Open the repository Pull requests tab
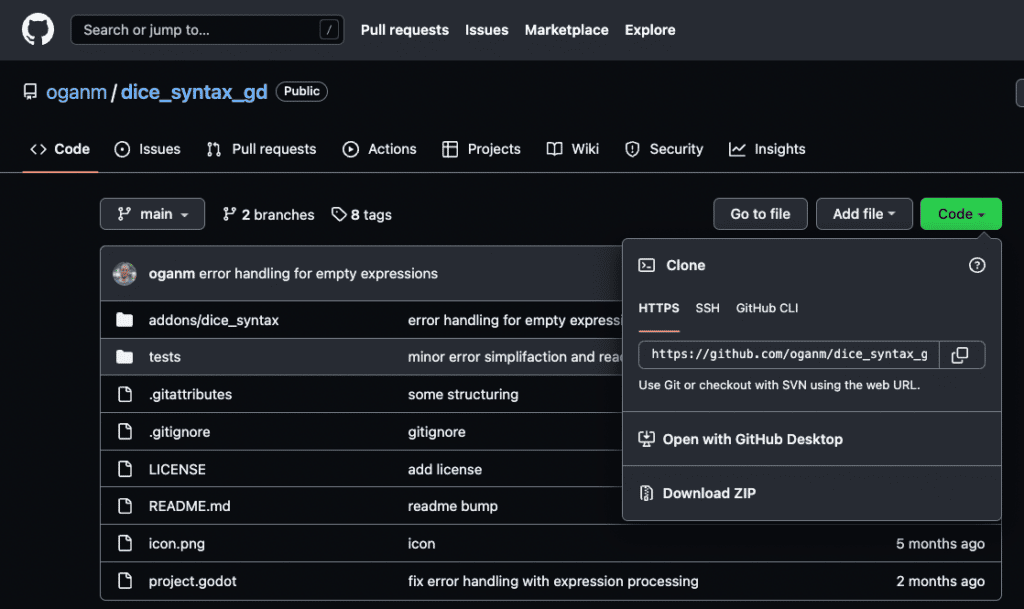 tap(261, 149)
